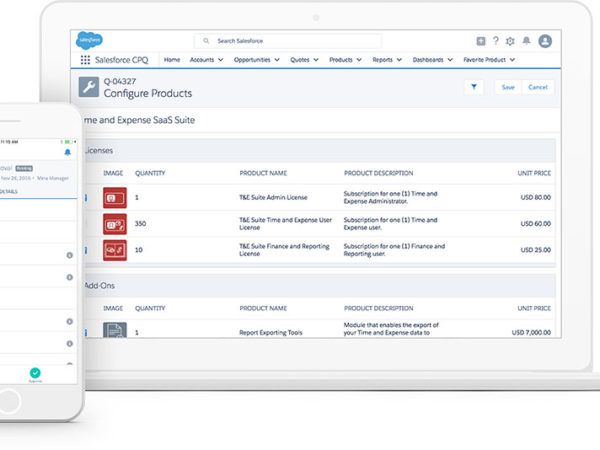Image resolution: width=600 pixels, height=450 pixels.
Task: Click the Salesforce cloud logo
Action: pos(89,40)
